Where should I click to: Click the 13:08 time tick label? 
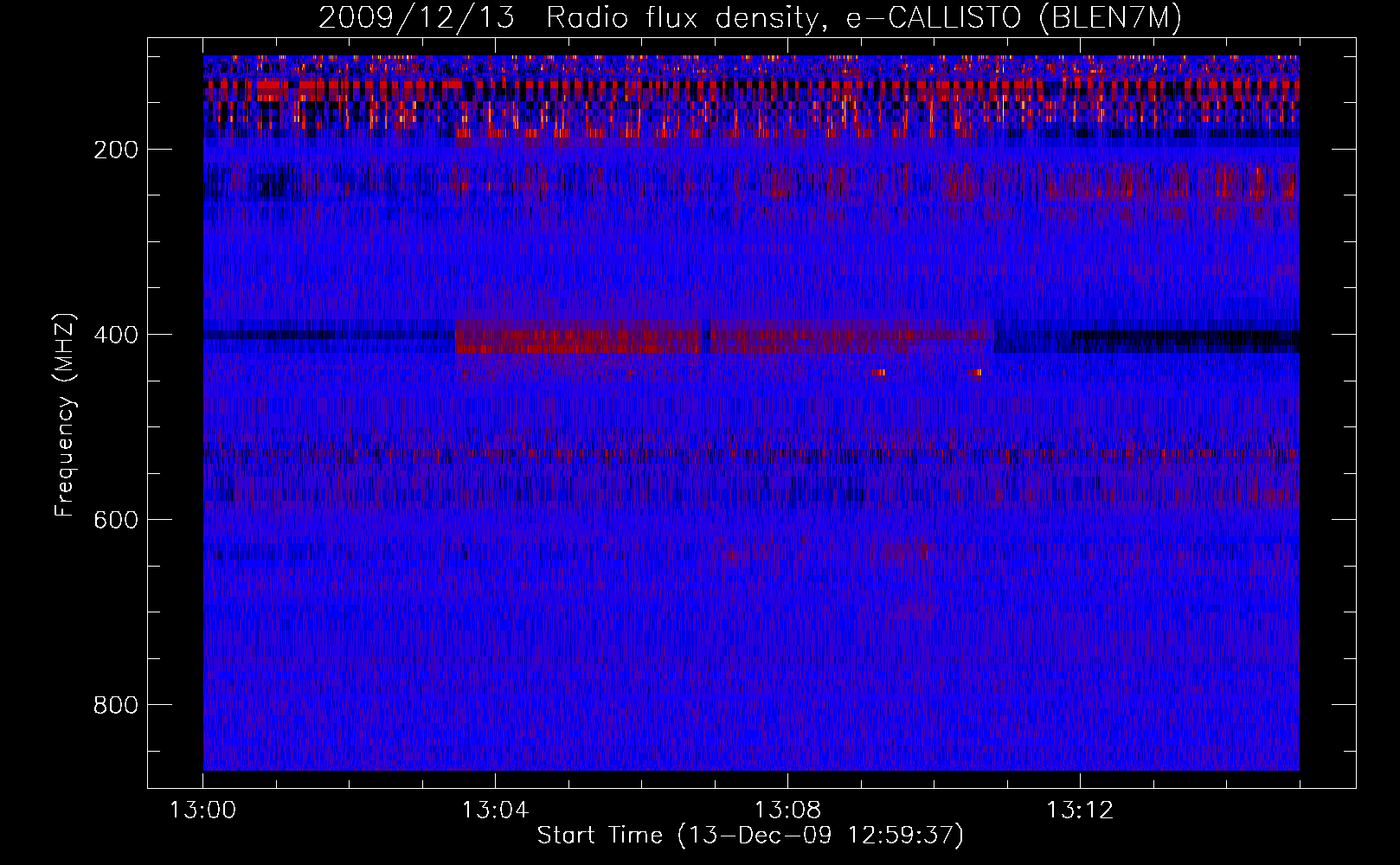[787, 811]
